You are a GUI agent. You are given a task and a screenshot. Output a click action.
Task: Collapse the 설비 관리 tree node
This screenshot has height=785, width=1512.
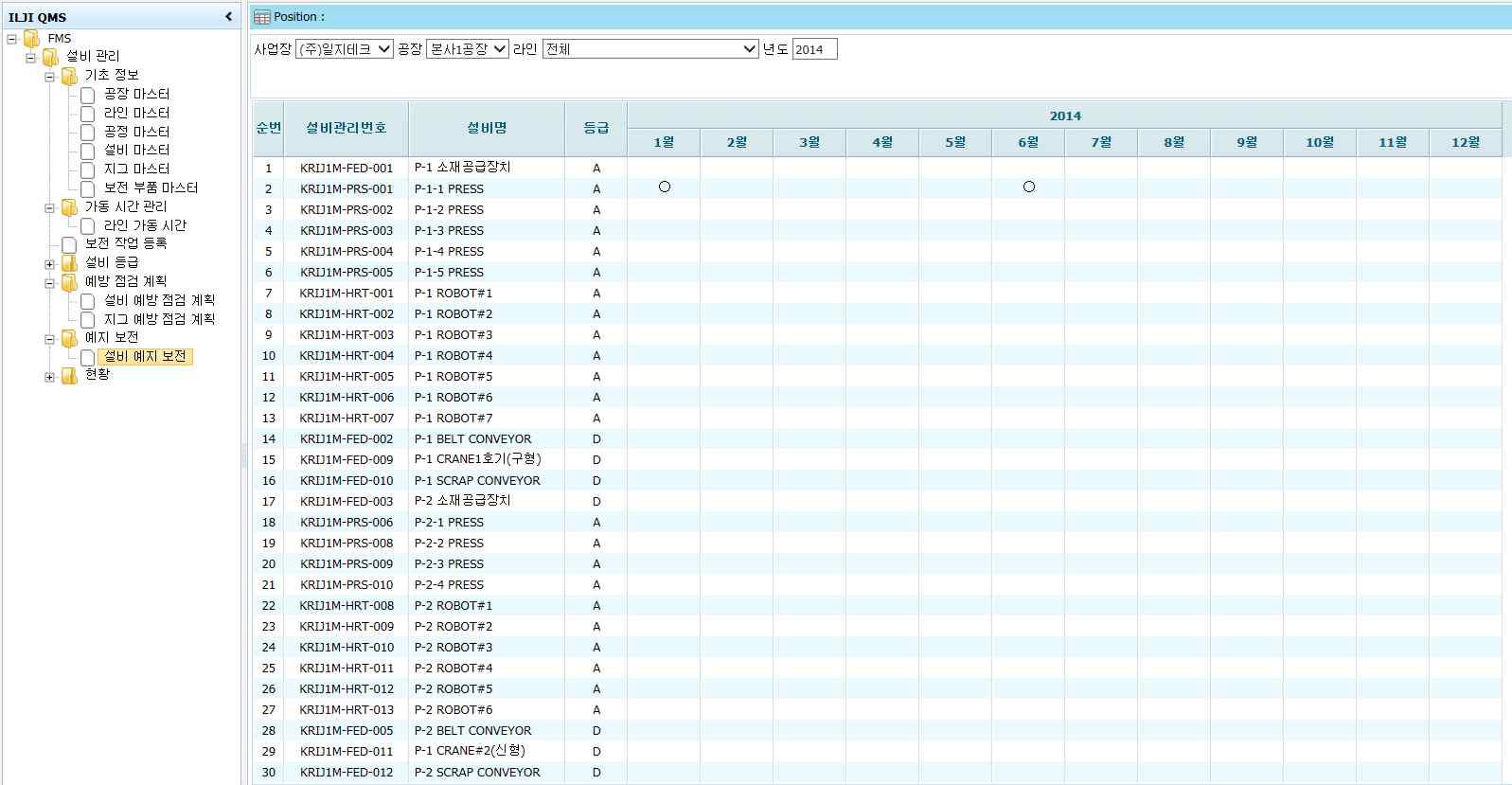coord(30,58)
